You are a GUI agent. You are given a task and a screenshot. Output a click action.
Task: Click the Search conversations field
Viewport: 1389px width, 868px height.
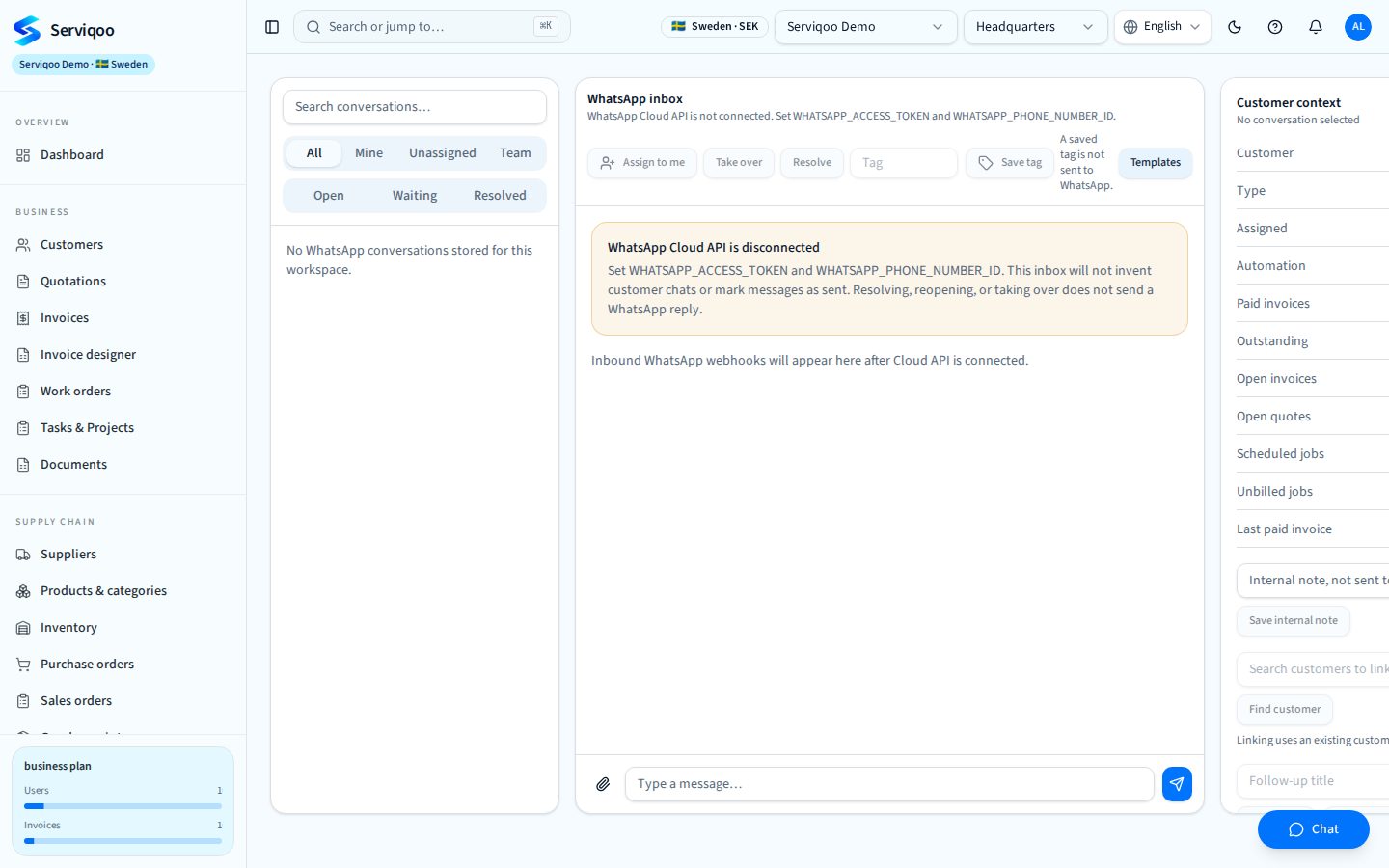[x=415, y=107]
